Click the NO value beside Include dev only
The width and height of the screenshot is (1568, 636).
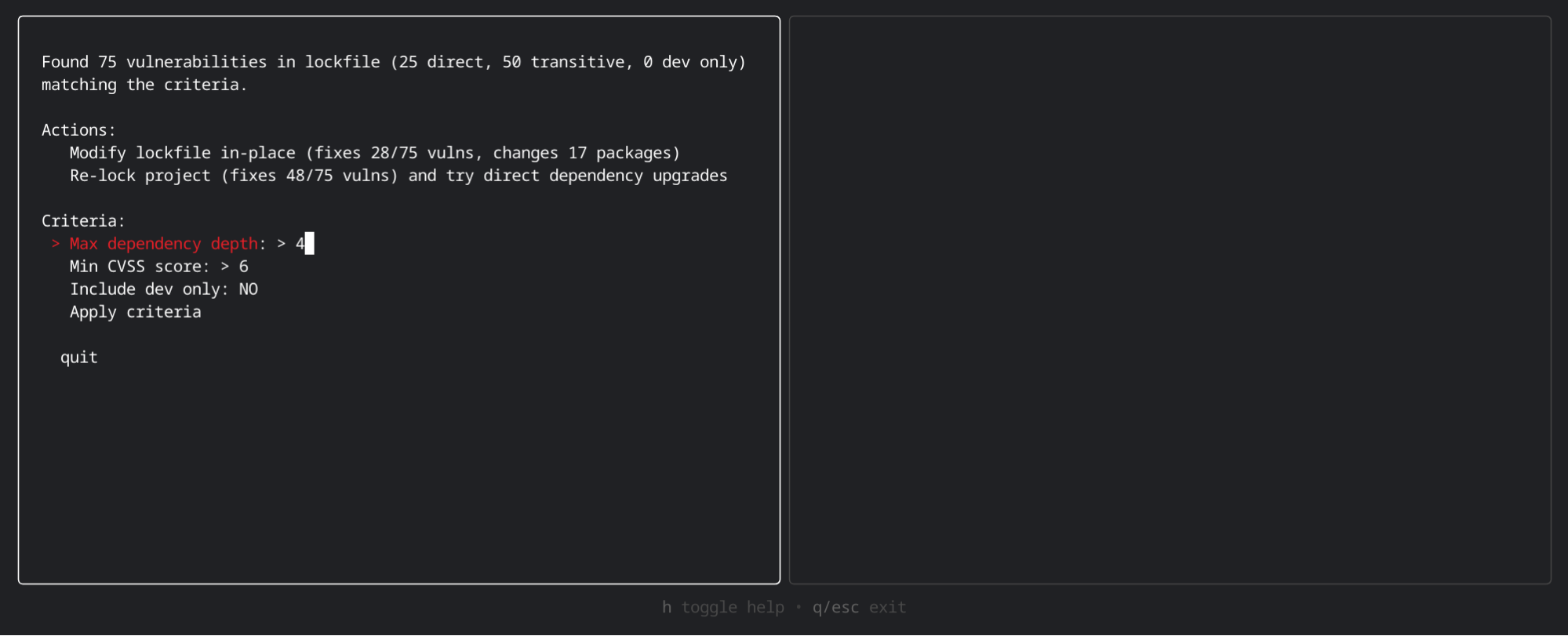pos(249,289)
